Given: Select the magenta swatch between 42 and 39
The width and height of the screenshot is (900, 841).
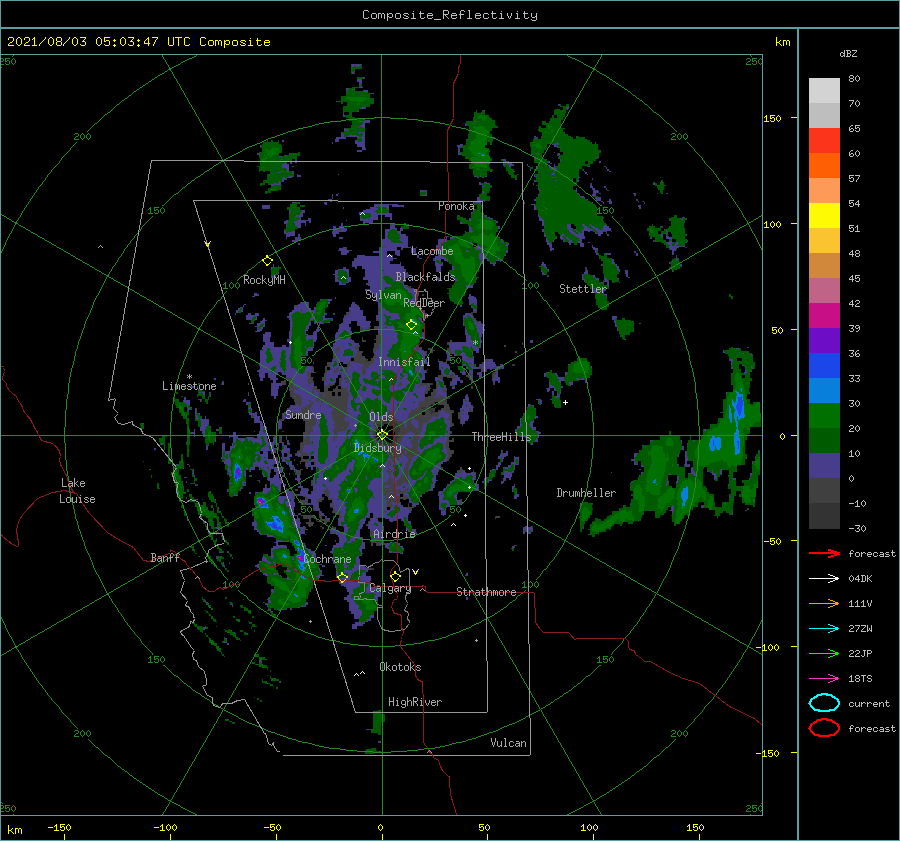Looking at the screenshot, I should (824, 316).
